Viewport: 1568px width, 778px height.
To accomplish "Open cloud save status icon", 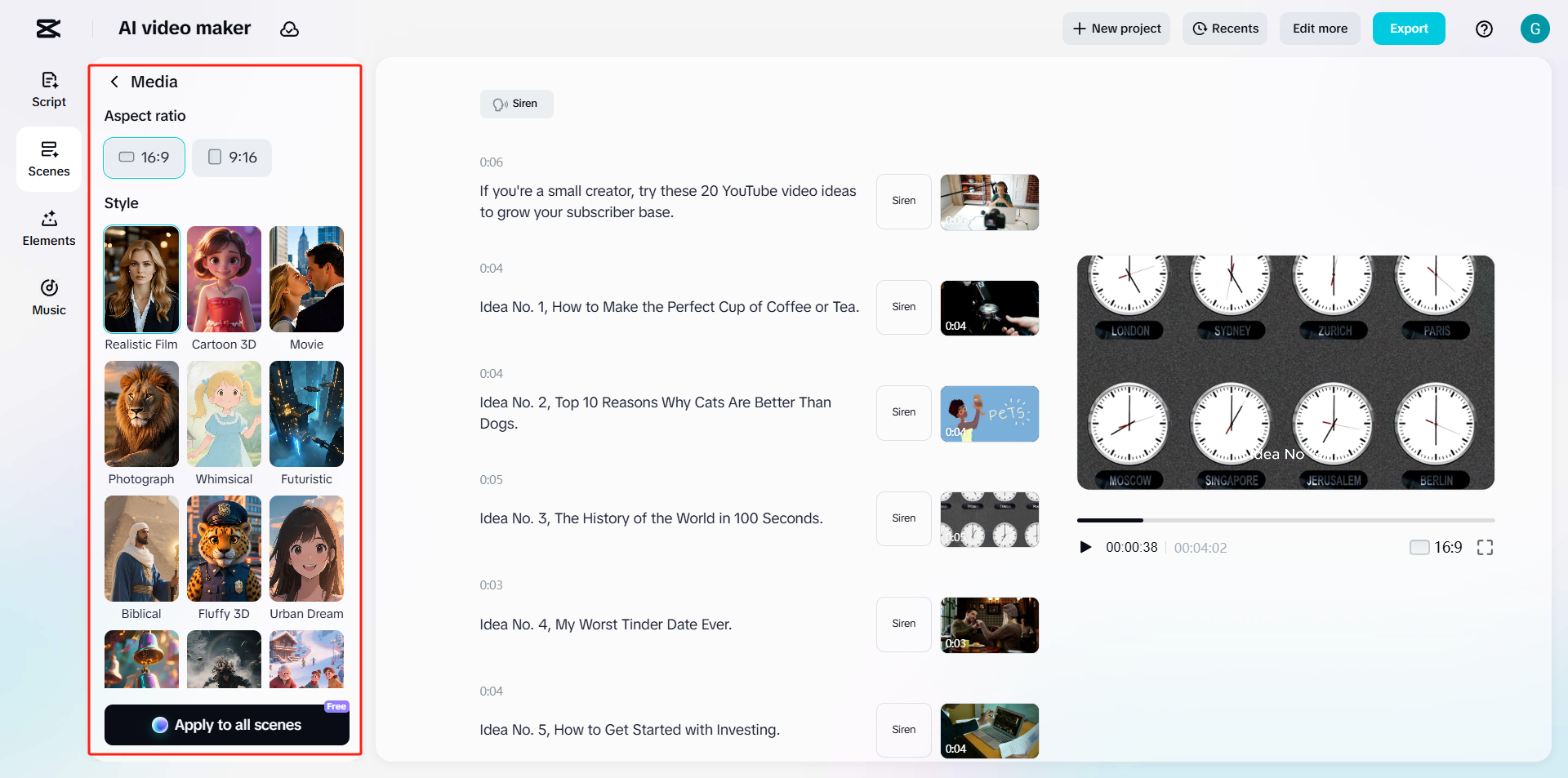I will (x=289, y=29).
